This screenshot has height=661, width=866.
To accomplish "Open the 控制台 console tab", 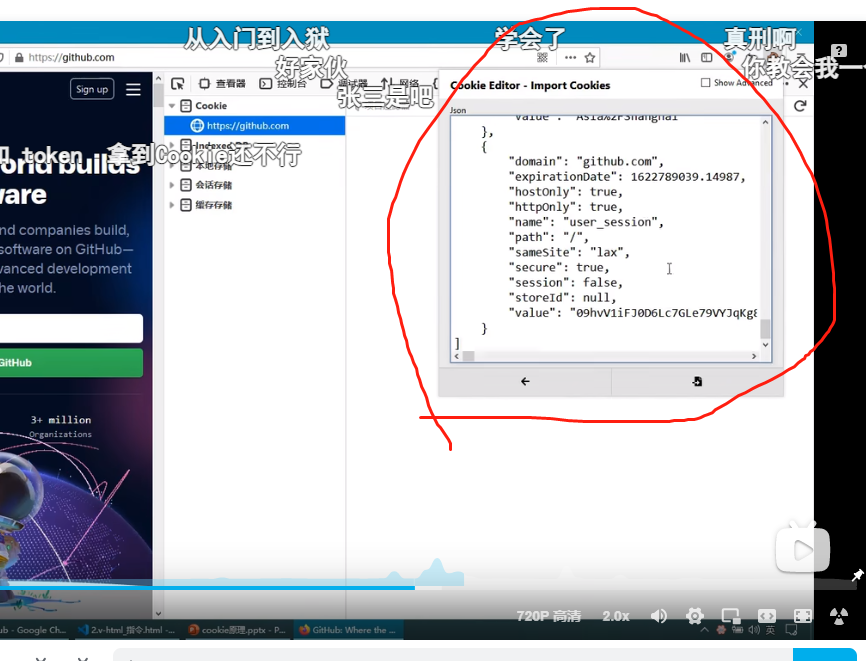I will 283,84.
